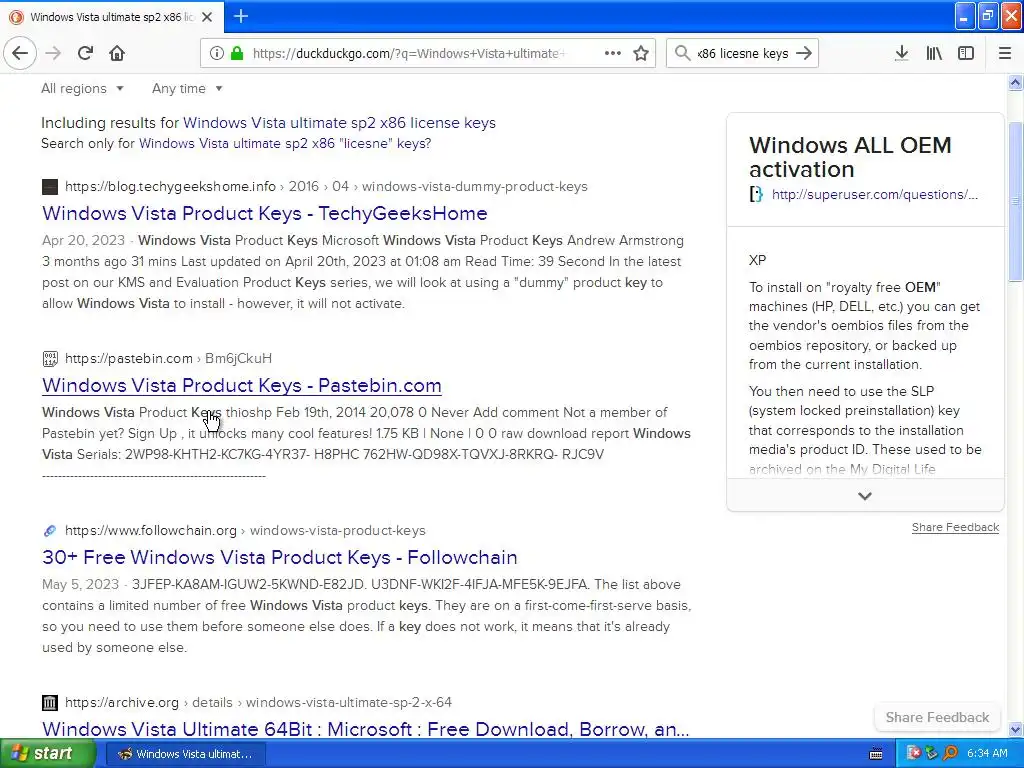Screen dimensions: 1024x768
Task: Open a new tab with plus button
Action: click(240, 16)
